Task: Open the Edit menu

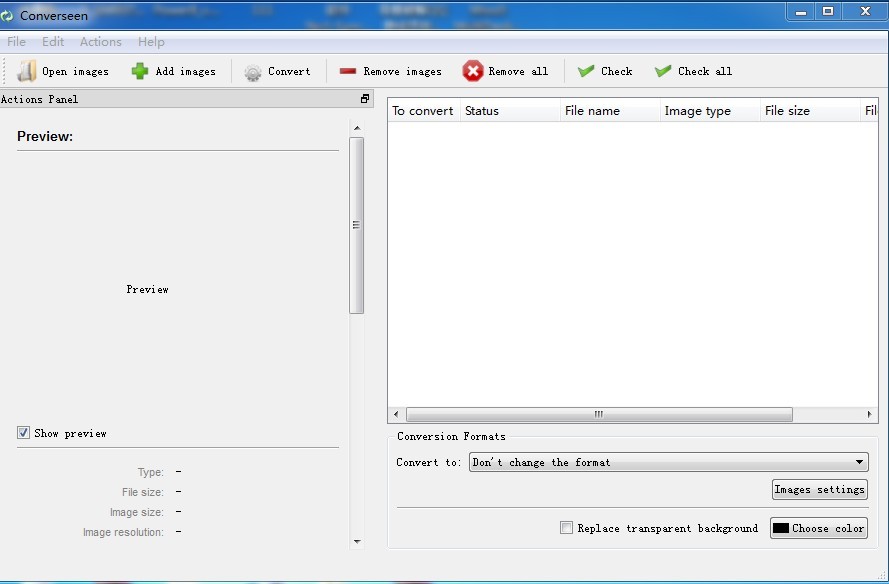Action: coord(53,41)
